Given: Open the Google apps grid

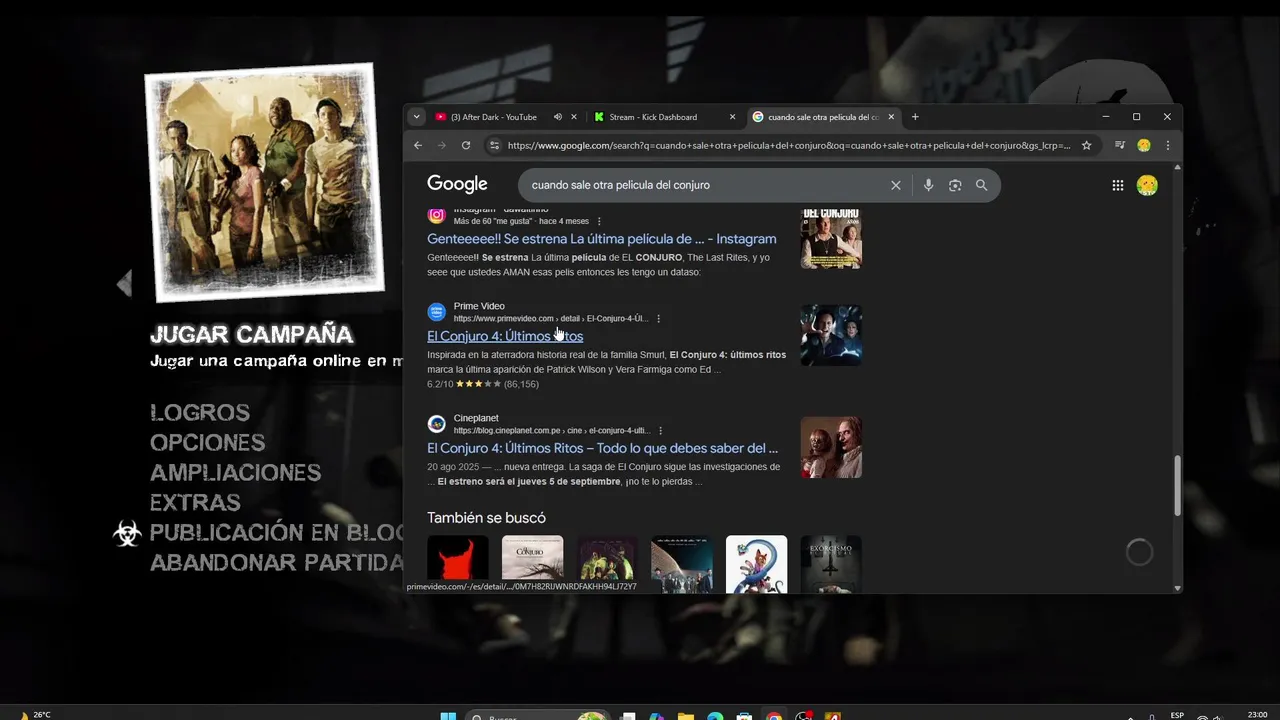Looking at the screenshot, I should [x=1118, y=185].
